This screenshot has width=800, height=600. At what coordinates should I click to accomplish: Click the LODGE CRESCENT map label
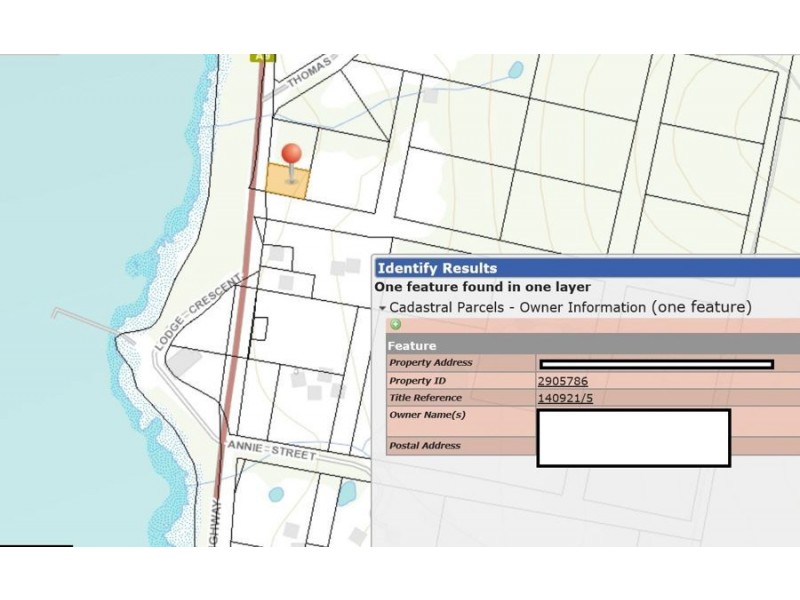click(x=197, y=312)
